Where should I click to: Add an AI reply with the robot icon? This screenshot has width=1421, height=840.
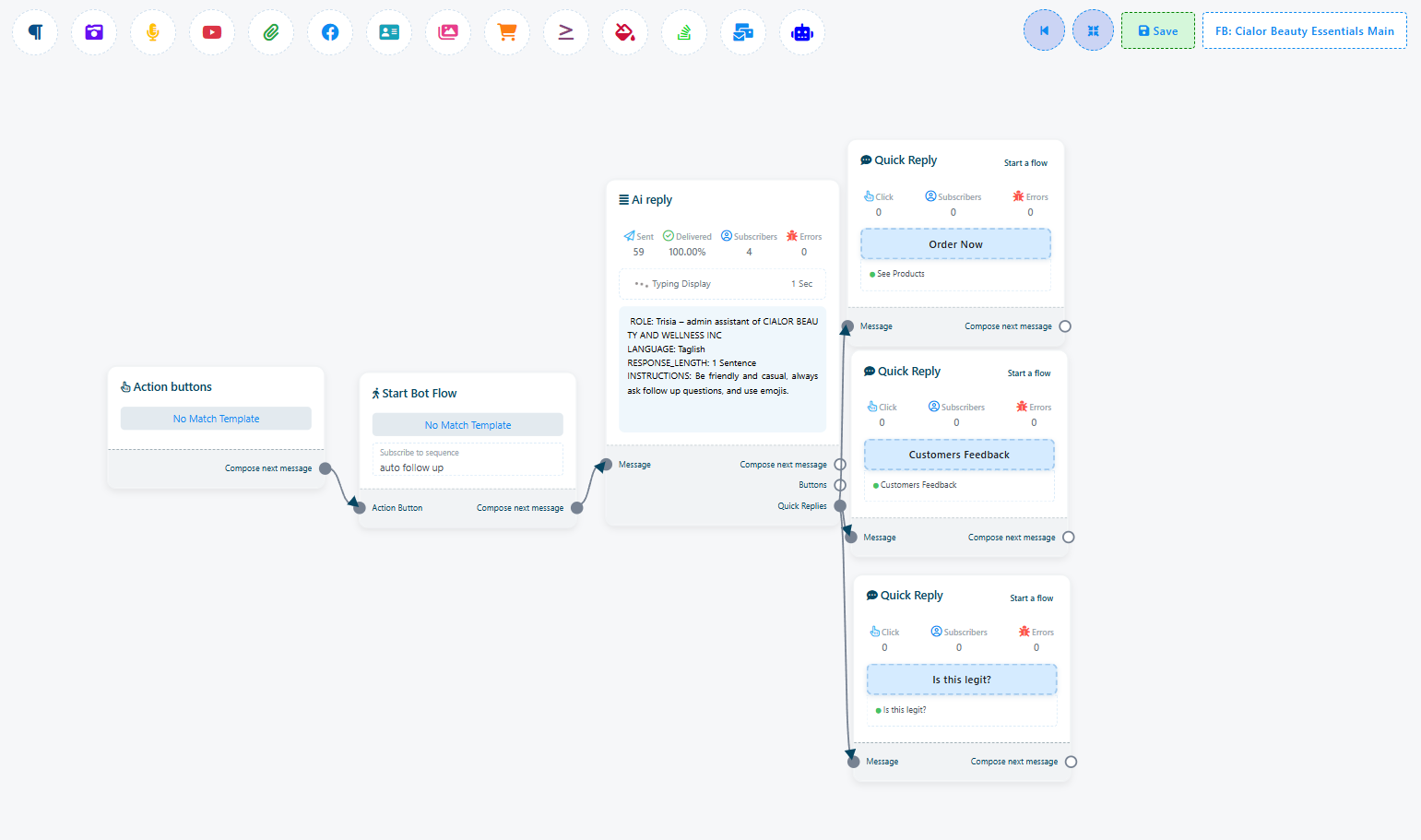point(802,32)
